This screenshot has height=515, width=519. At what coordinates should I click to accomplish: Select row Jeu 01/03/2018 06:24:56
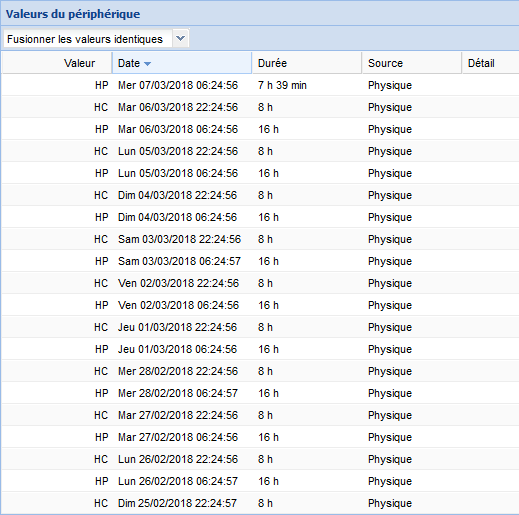260,349
